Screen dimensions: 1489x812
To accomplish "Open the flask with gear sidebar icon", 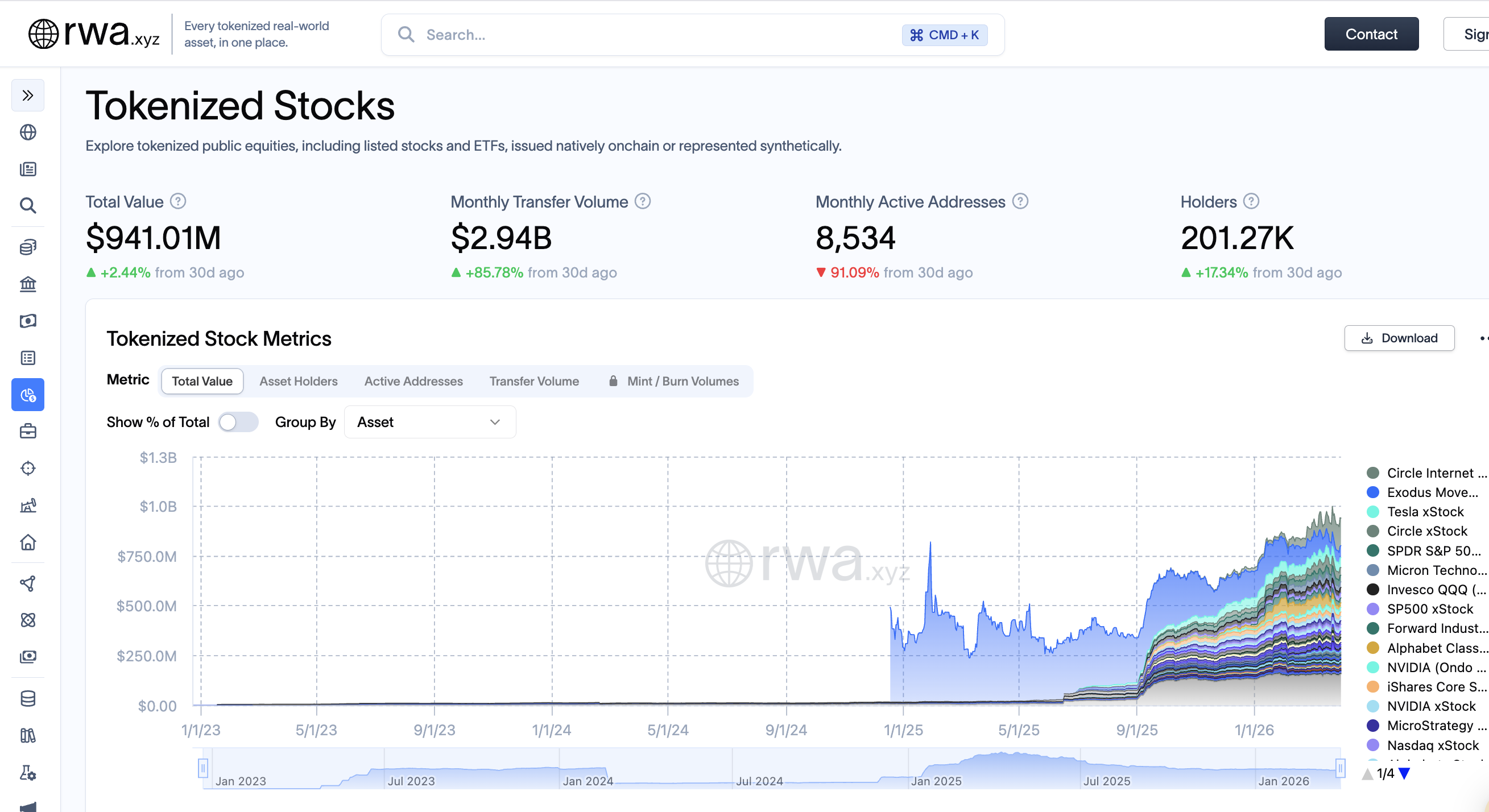I will click(28, 773).
